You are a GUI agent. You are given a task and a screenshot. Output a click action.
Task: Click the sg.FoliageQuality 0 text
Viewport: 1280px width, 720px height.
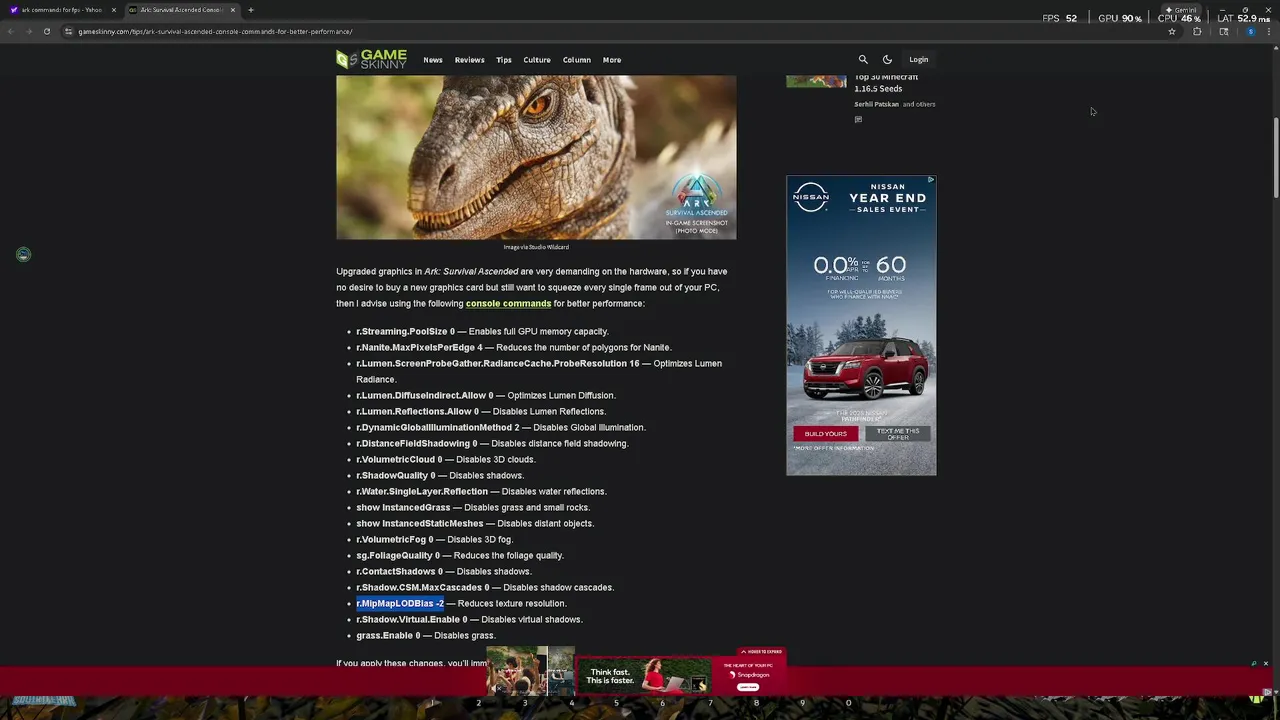(398, 555)
